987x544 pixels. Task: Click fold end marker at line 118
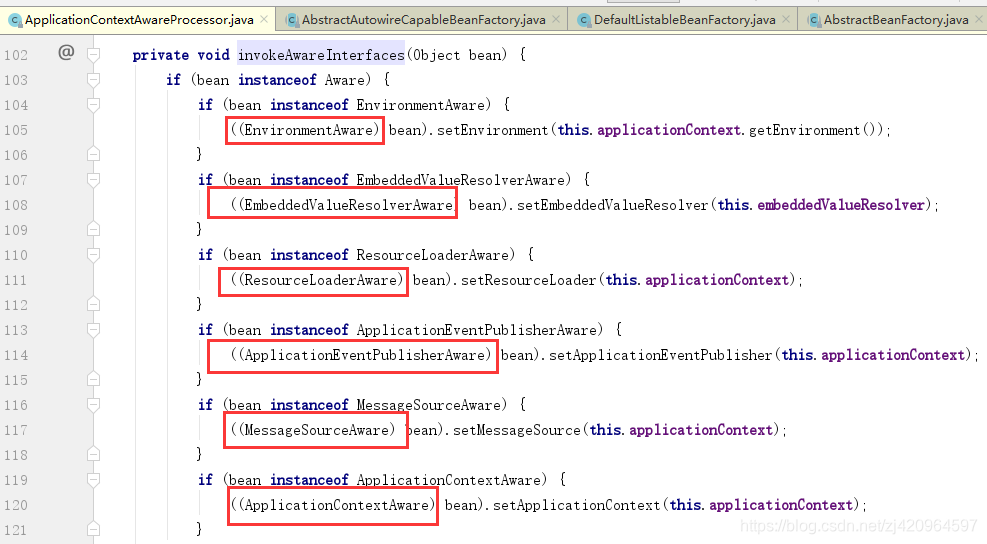click(x=93, y=455)
